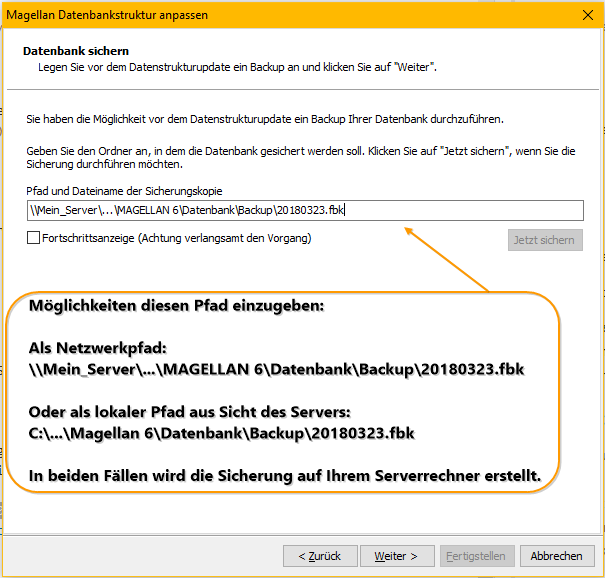This screenshot has height=578, width=605.
Task: Click the In beiden Fällen note line
Action: click(285, 475)
